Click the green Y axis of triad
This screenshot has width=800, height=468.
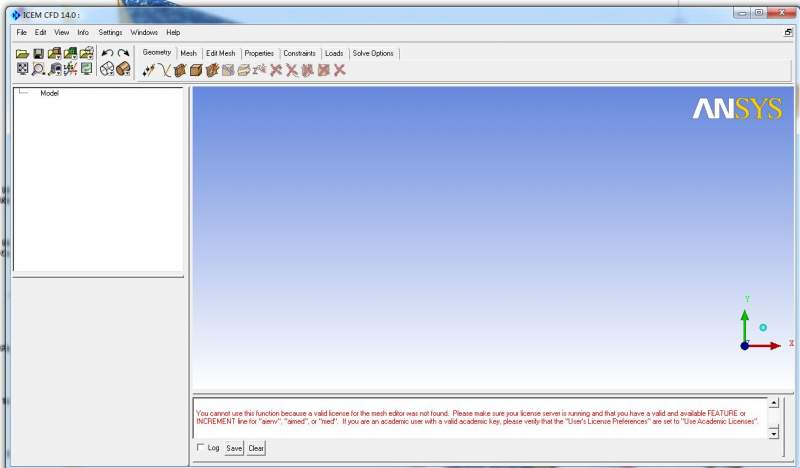[x=745, y=325]
